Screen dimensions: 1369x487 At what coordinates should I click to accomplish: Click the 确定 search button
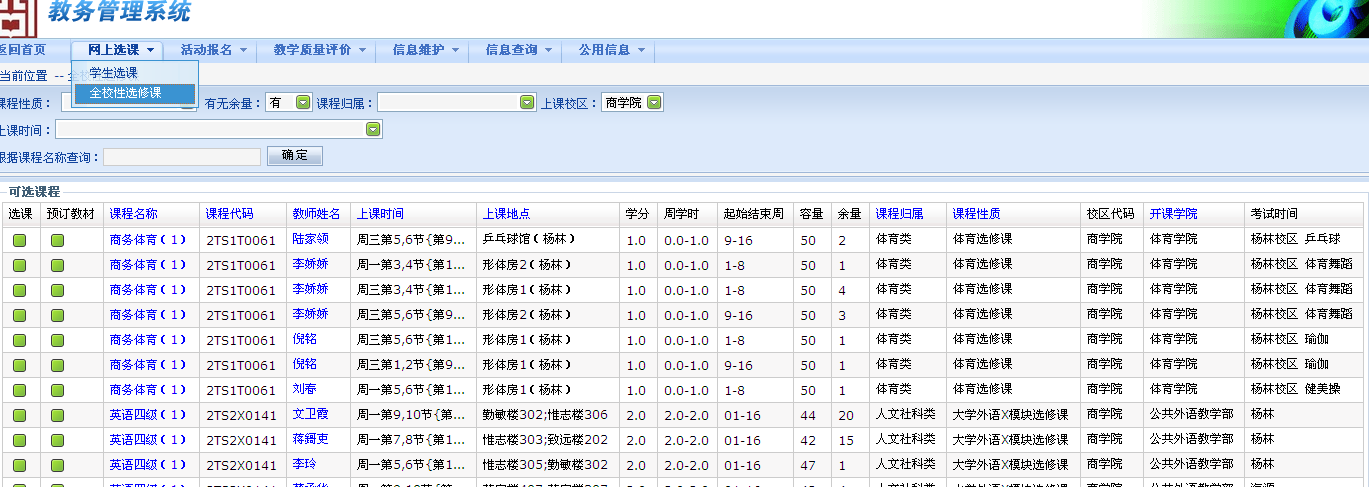[295, 156]
